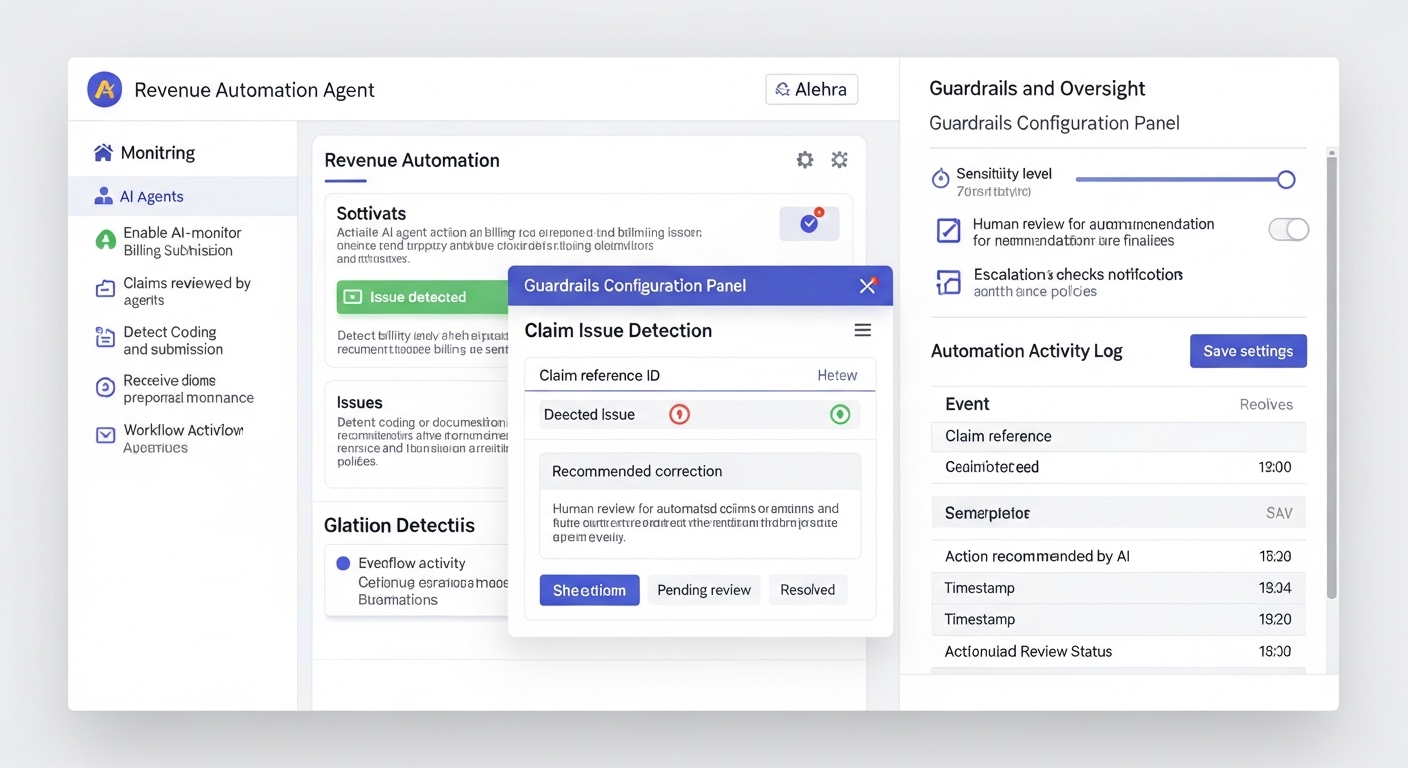Click the Sensitivity level slider handle

coord(1286,180)
